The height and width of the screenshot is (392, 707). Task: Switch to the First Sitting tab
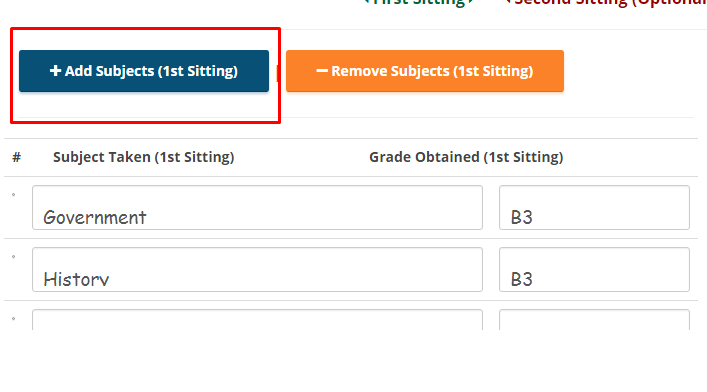click(419, 2)
